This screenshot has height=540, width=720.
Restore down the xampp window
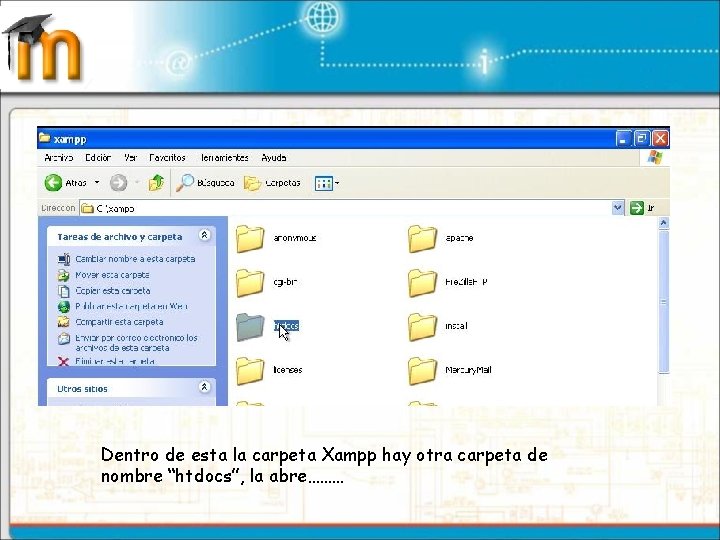pos(642,139)
